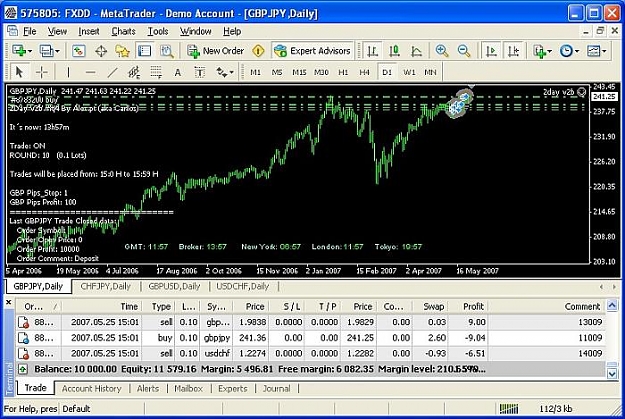
Task: Toggle the Data Window crosshair icon
Action: click(x=101, y=51)
